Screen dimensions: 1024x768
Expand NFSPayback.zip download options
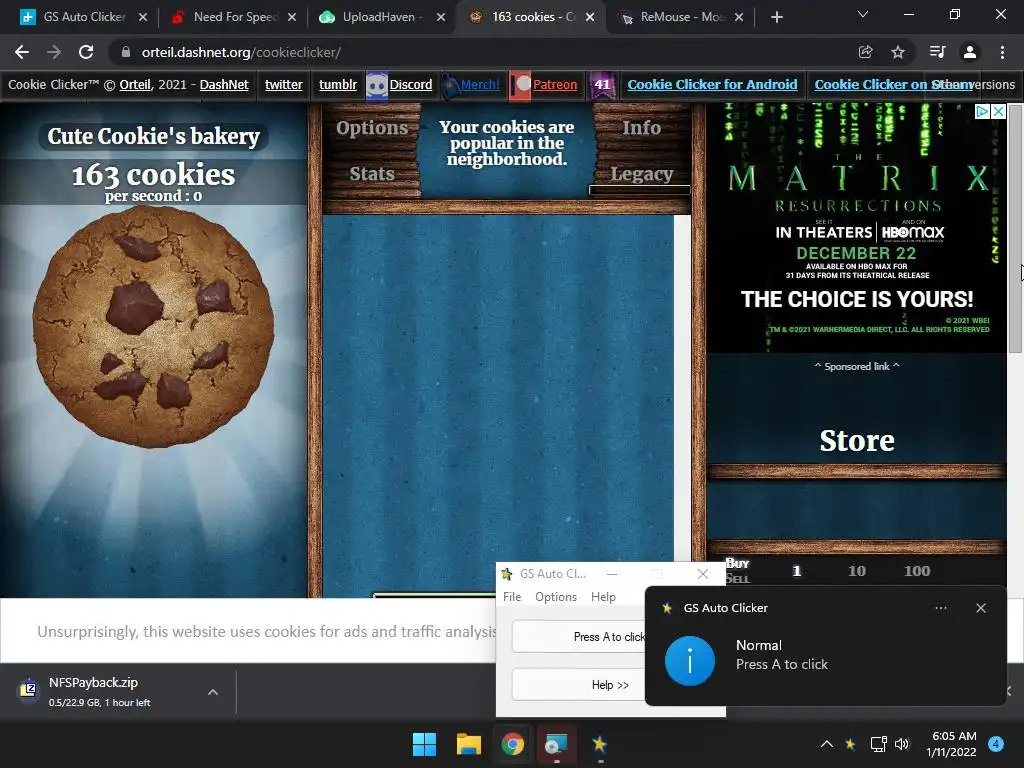point(213,692)
